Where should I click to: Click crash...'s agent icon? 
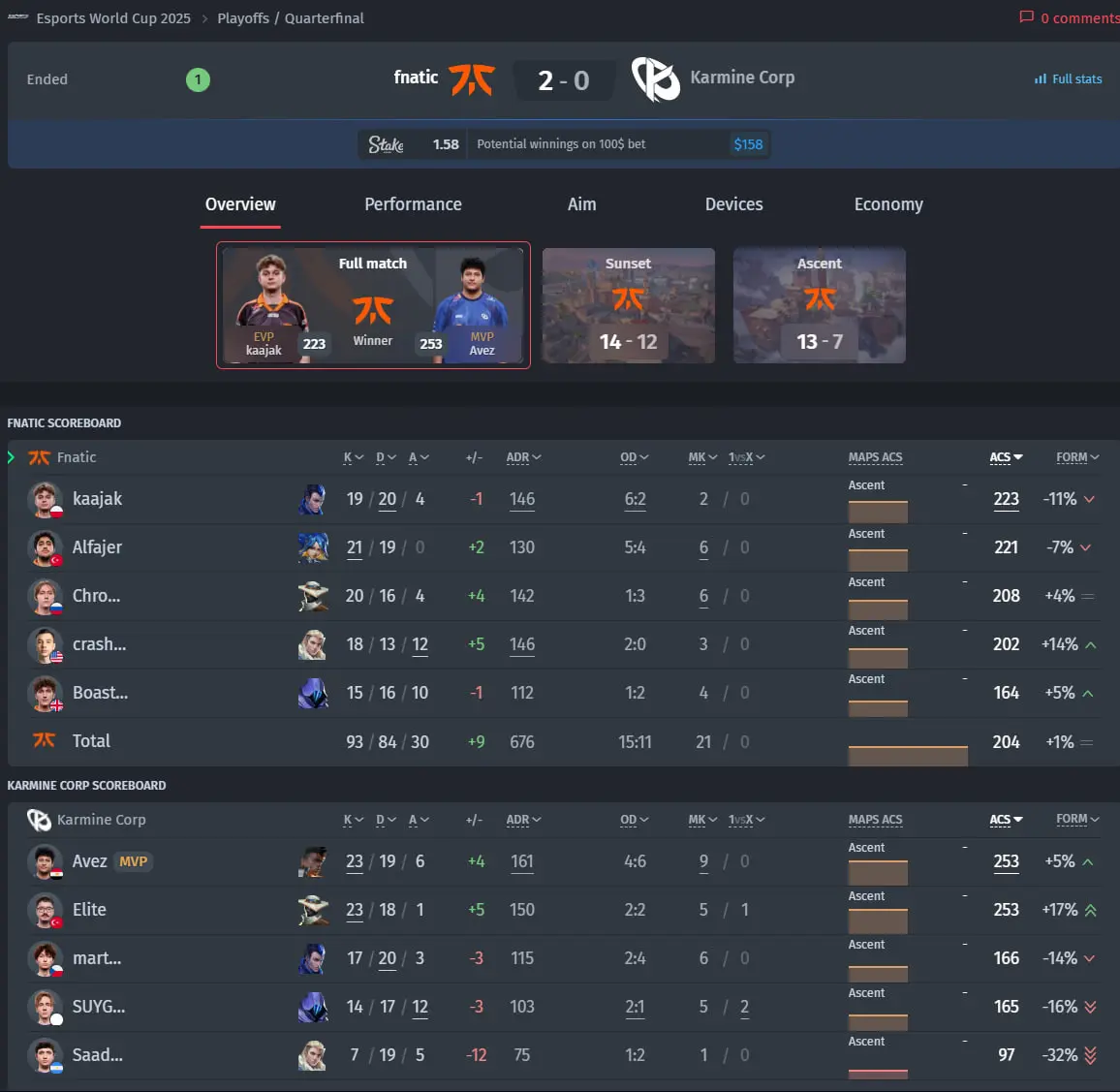[313, 644]
